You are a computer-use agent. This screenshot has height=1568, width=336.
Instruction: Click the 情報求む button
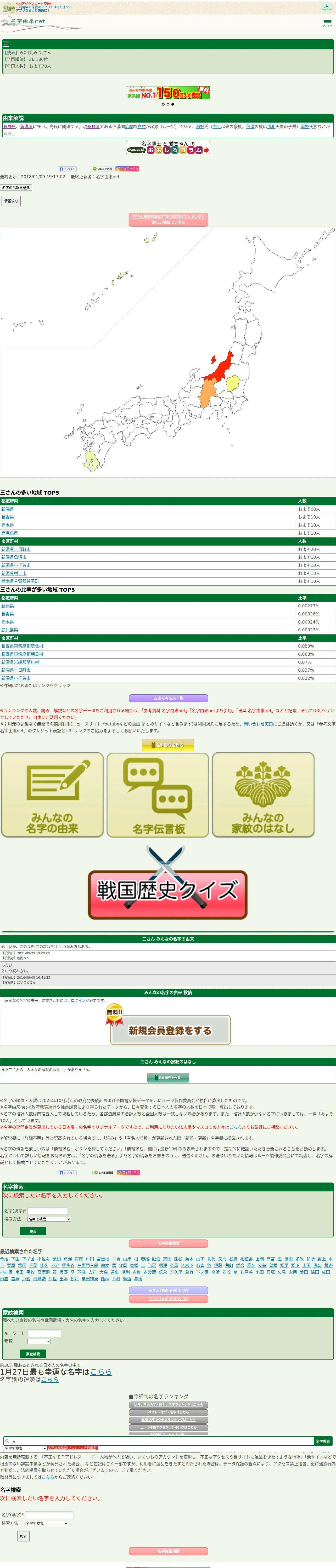click(11, 201)
